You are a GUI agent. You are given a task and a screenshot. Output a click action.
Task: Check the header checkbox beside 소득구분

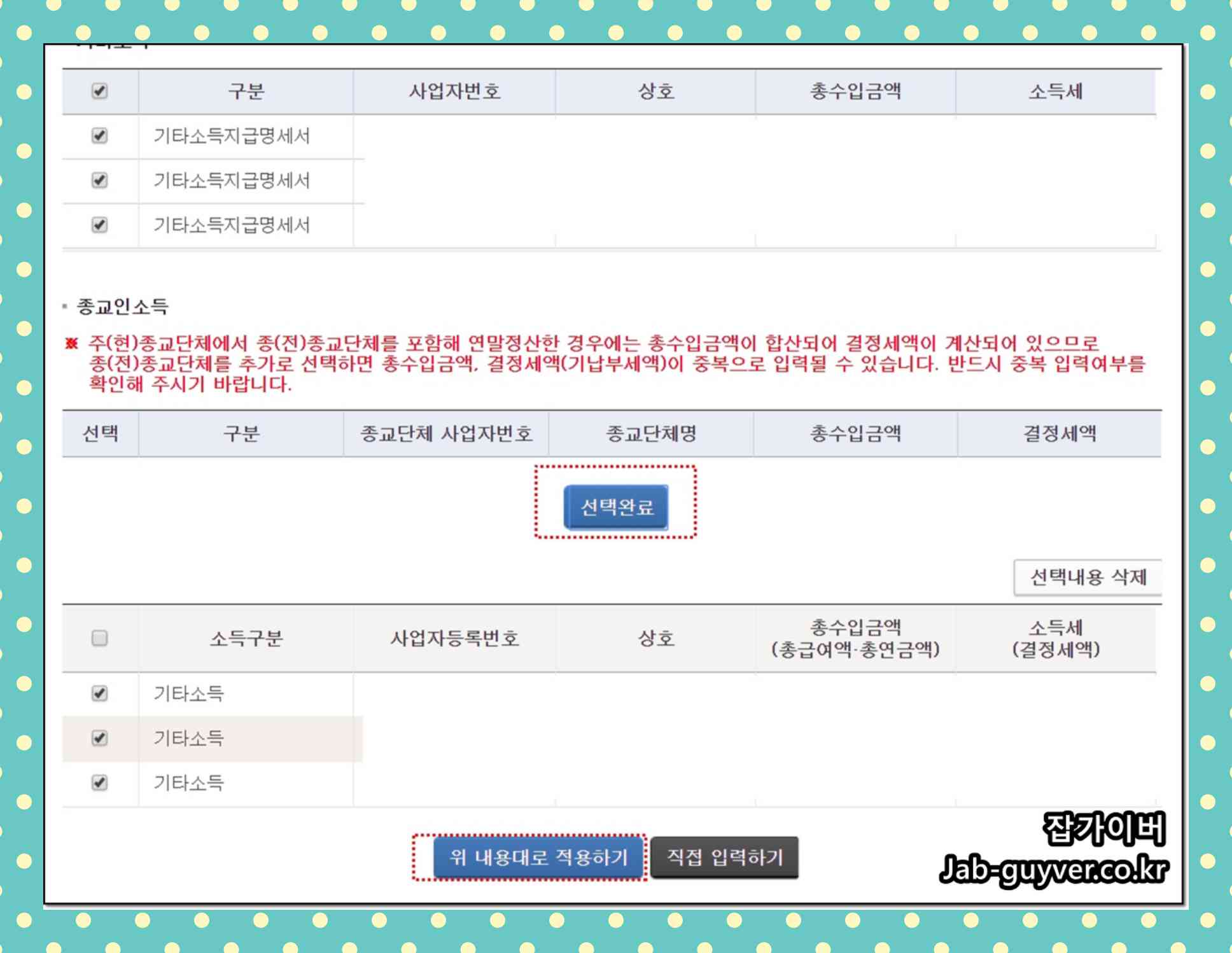point(99,637)
